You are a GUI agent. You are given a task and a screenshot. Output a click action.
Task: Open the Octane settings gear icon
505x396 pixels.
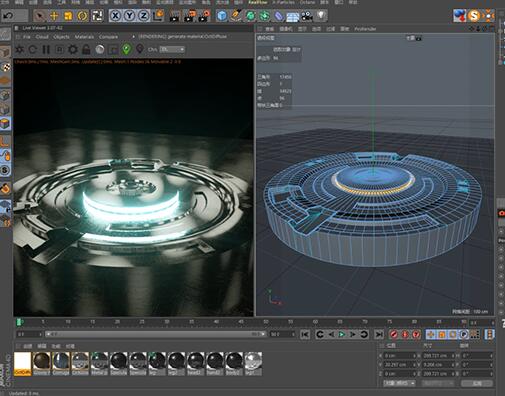click(73, 50)
